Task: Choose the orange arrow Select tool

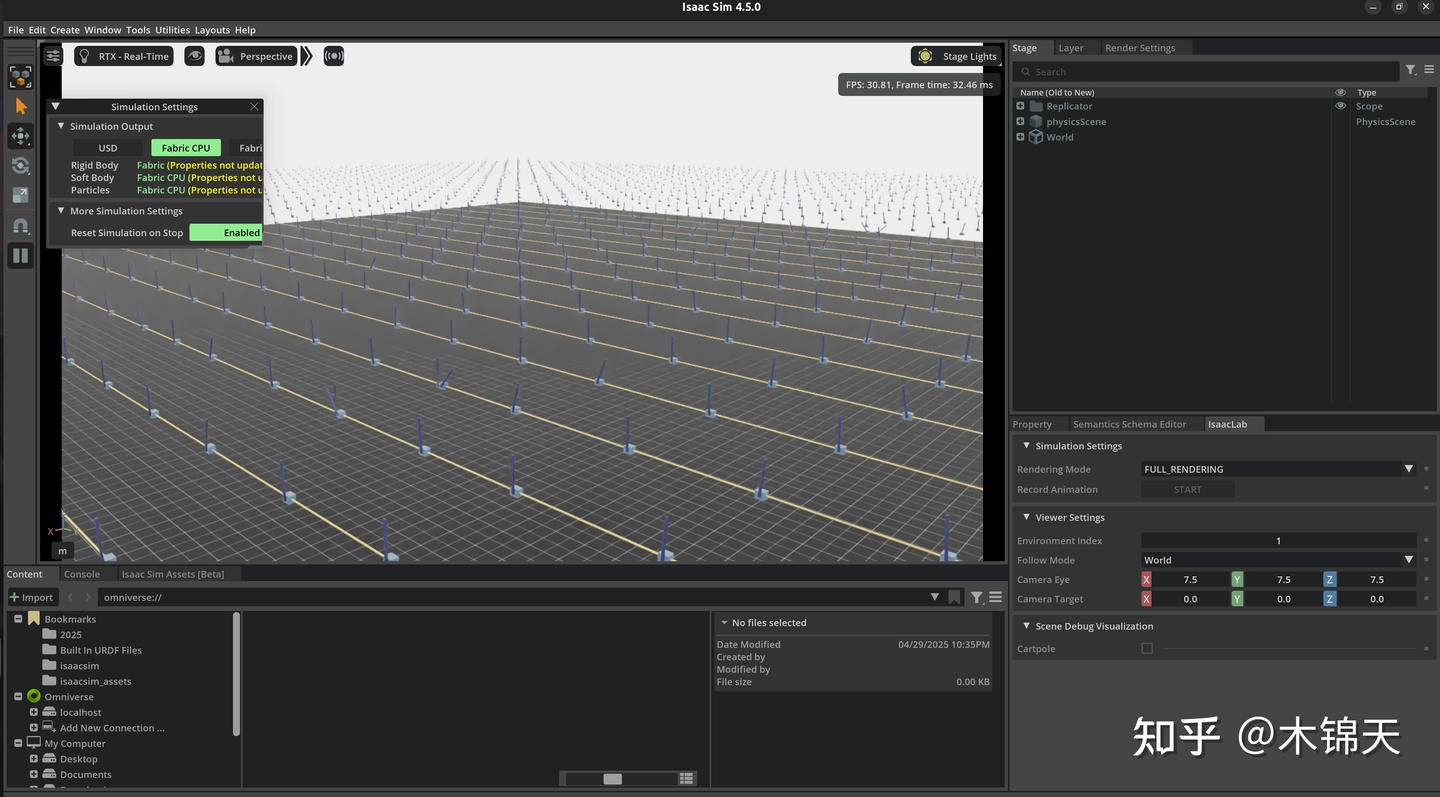Action: pyautogui.click(x=20, y=106)
